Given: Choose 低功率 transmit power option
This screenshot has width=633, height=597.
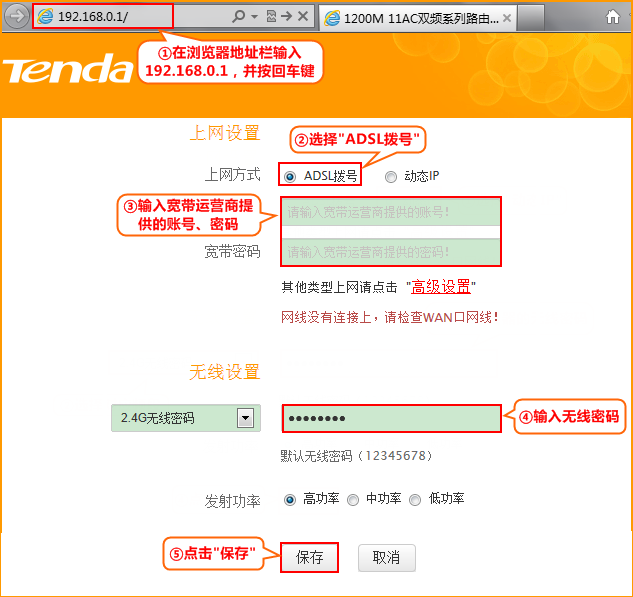Looking at the screenshot, I should [x=415, y=499].
